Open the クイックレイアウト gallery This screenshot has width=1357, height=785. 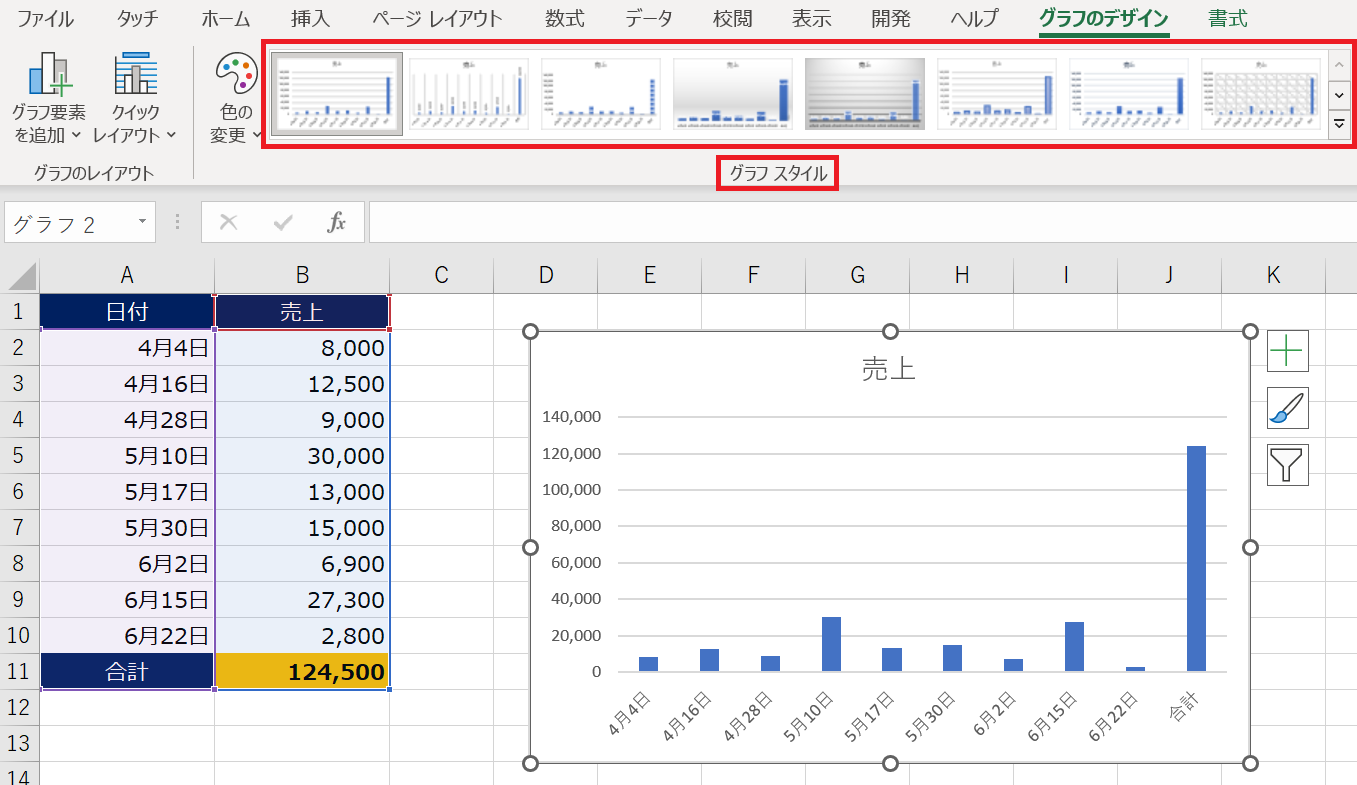(135, 98)
